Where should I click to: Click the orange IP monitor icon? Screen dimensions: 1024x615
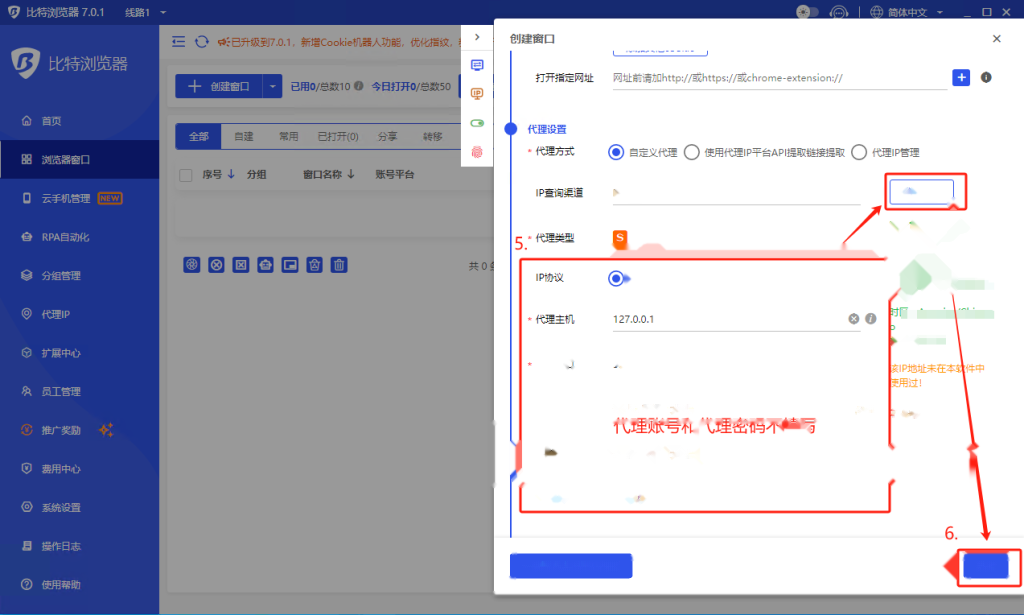pyautogui.click(x=477, y=94)
